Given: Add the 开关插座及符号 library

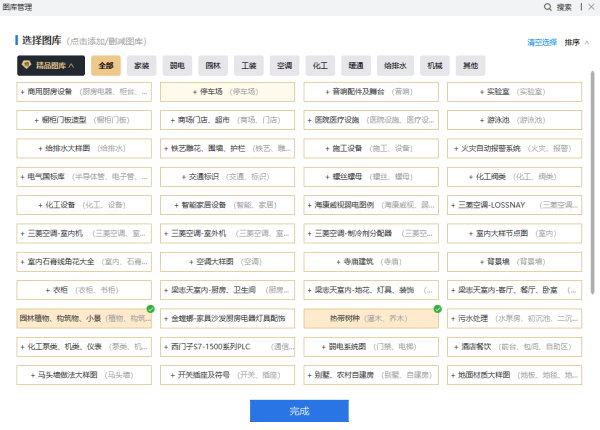Looking at the screenshot, I should tap(227, 375).
